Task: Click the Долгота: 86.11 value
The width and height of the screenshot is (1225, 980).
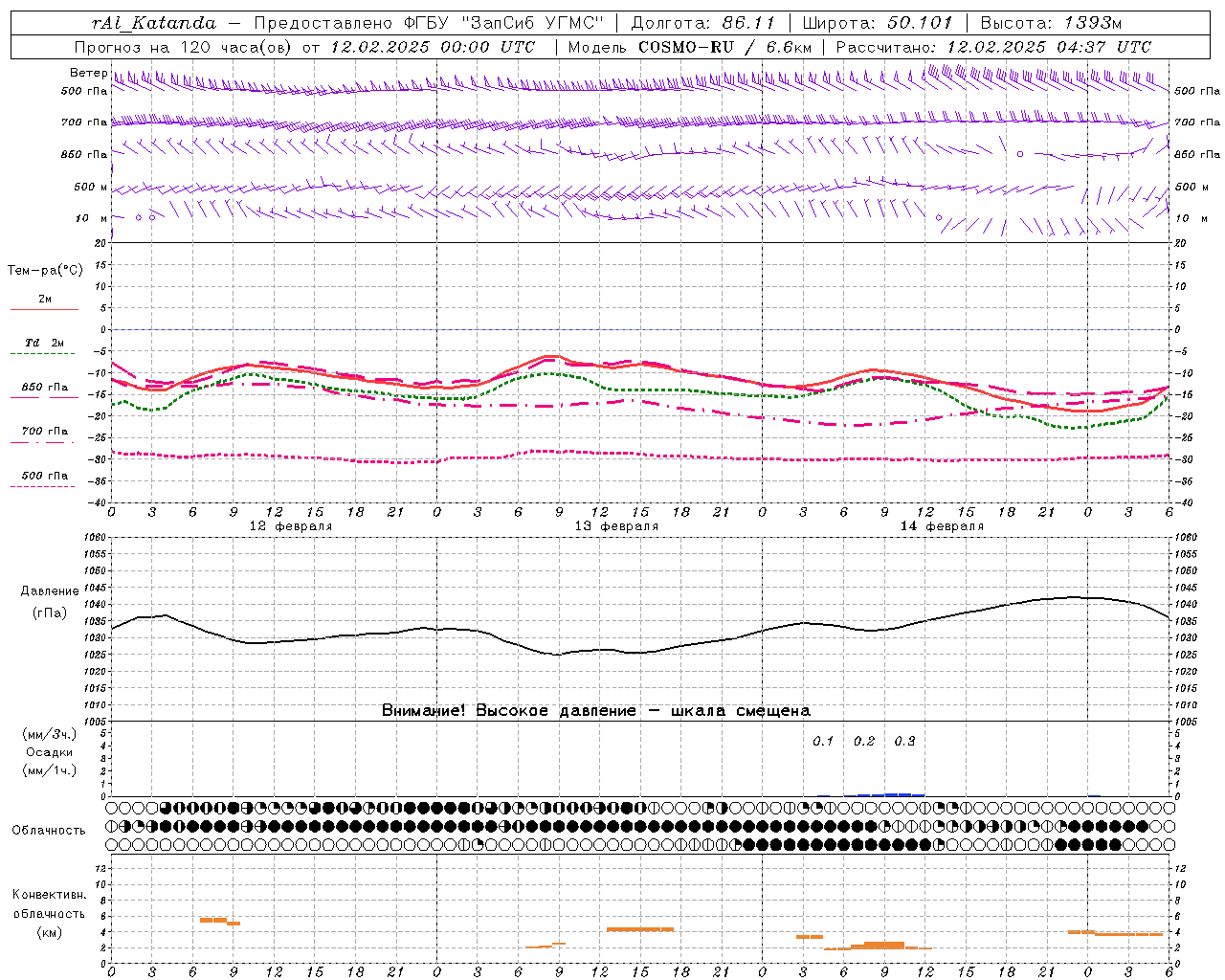Action: tap(703, 23)
